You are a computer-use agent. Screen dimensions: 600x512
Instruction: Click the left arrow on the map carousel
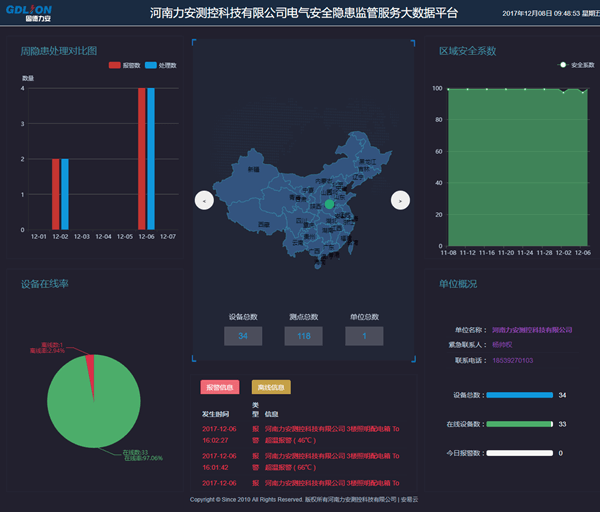(x=204, y=200)
